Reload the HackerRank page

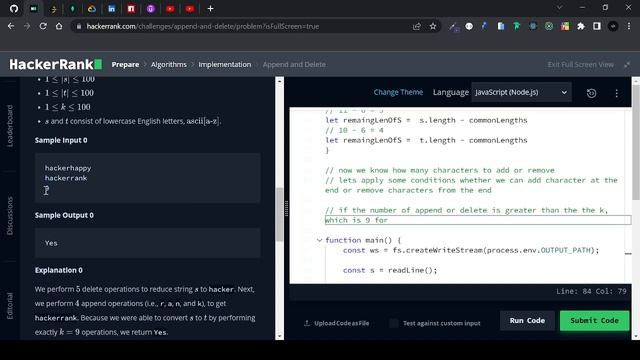pyautogui.click(x=43, y=26)
